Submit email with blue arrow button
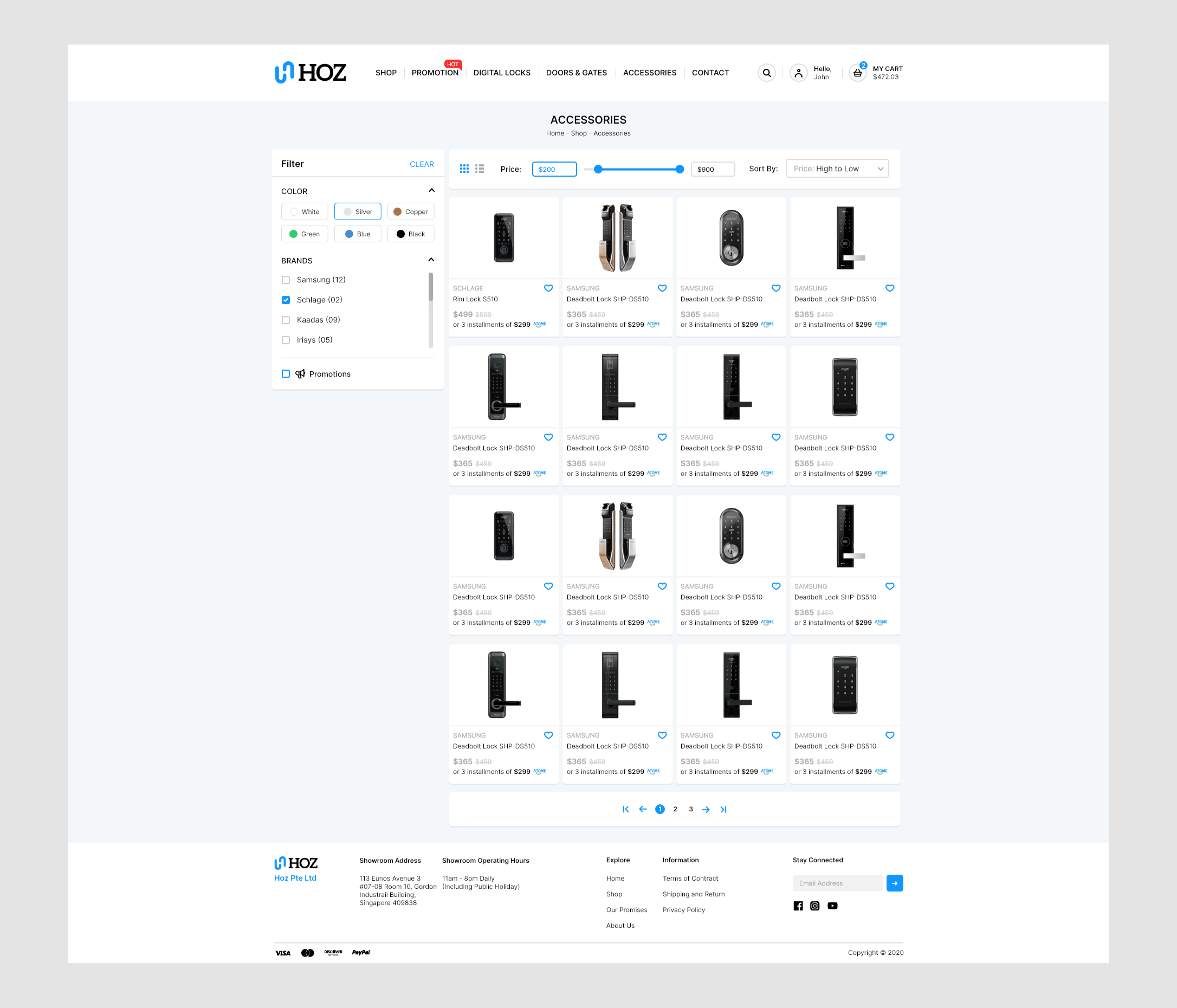 894,883
